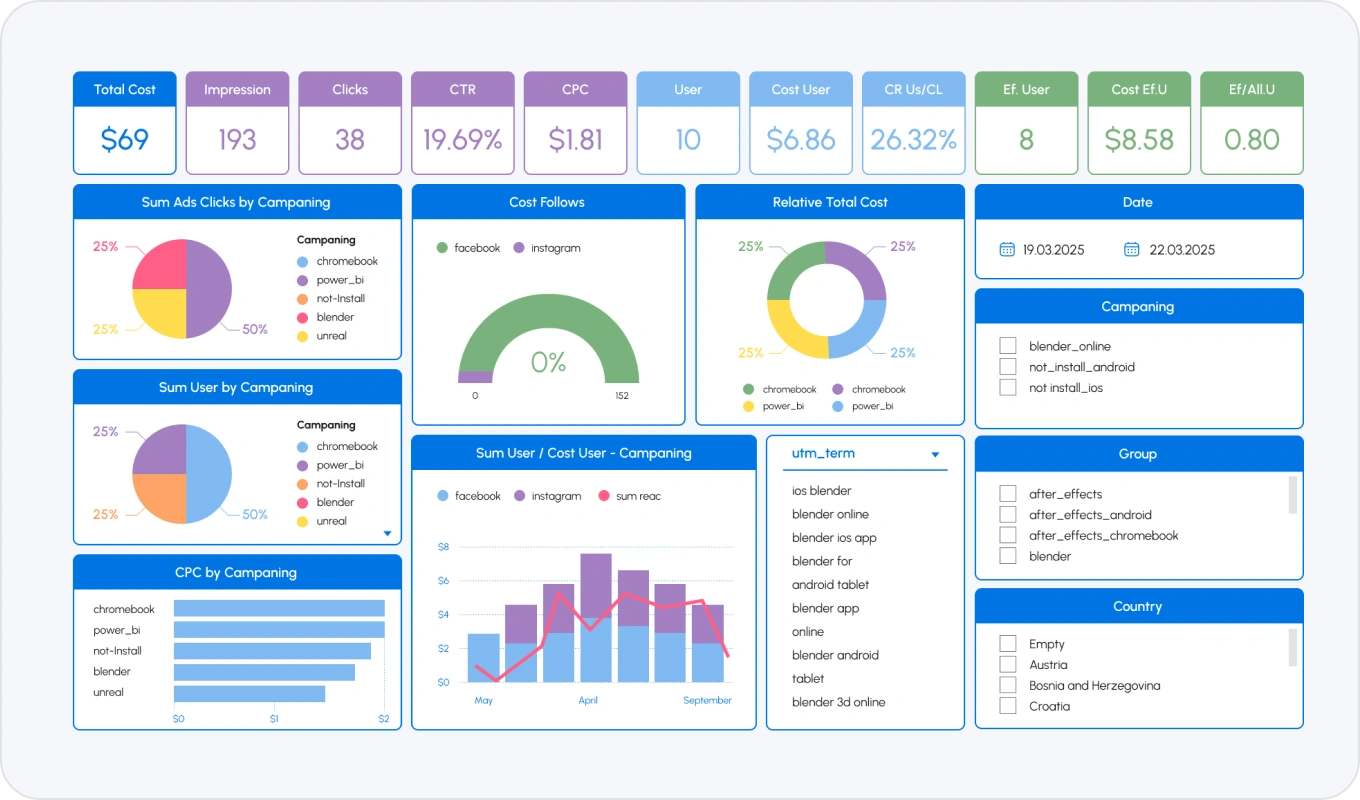Click the calendar icon beside 19.03.2025
This screenshot has width=1360, height=800.
1007,249
